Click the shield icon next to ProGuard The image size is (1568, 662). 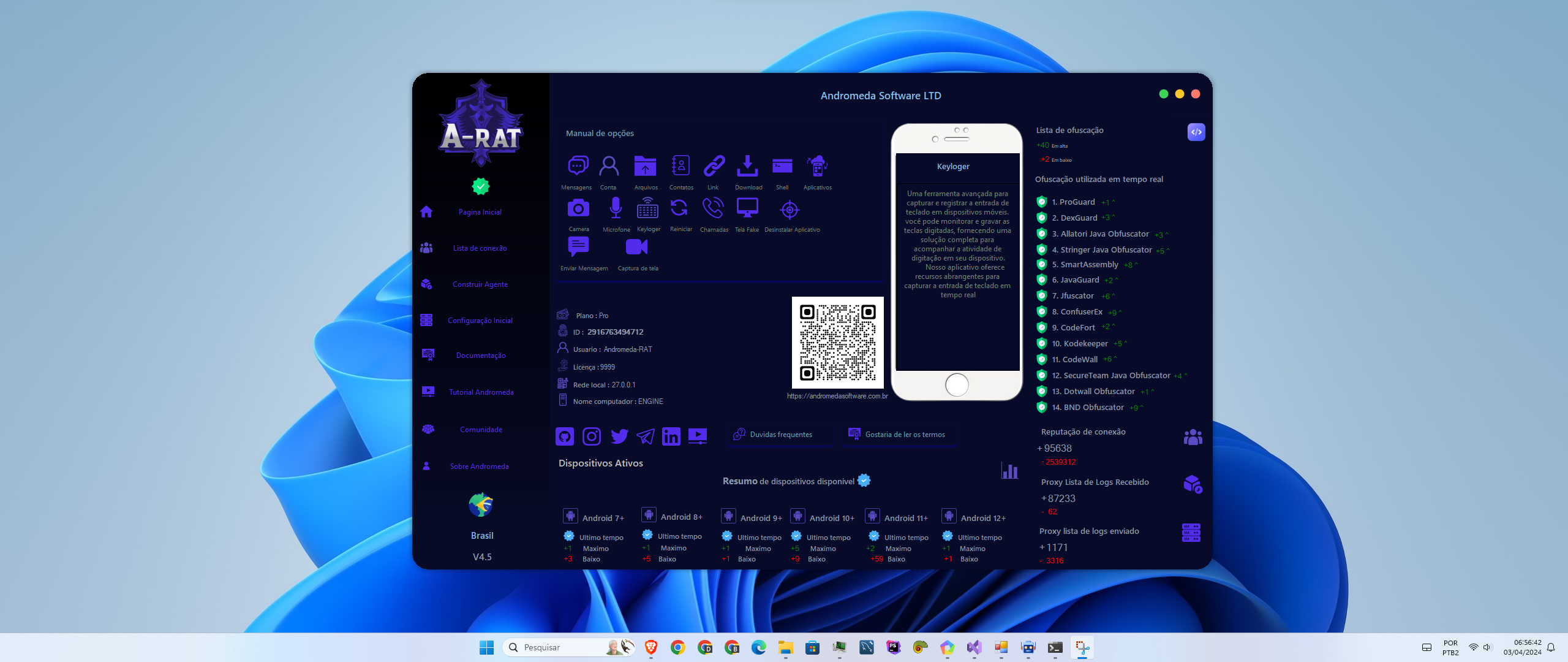coord(1042,201)
